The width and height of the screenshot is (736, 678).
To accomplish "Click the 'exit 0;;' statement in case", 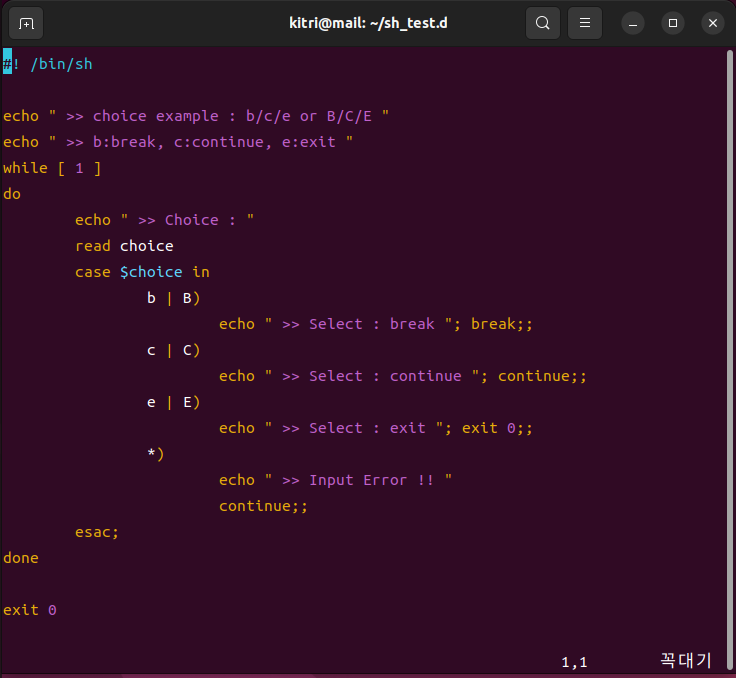I will click(x=498, y=428).
